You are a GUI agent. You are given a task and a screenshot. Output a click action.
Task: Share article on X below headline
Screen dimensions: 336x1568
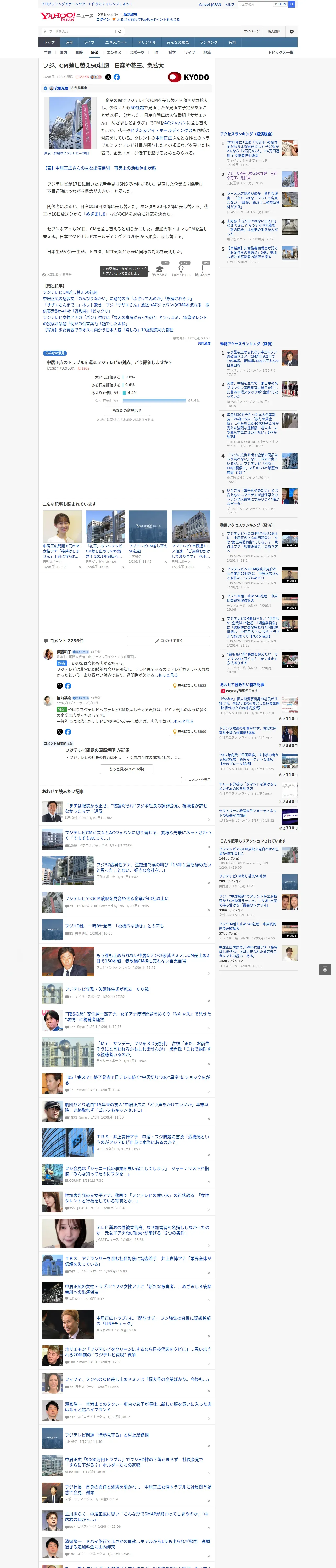coord(109,77)
